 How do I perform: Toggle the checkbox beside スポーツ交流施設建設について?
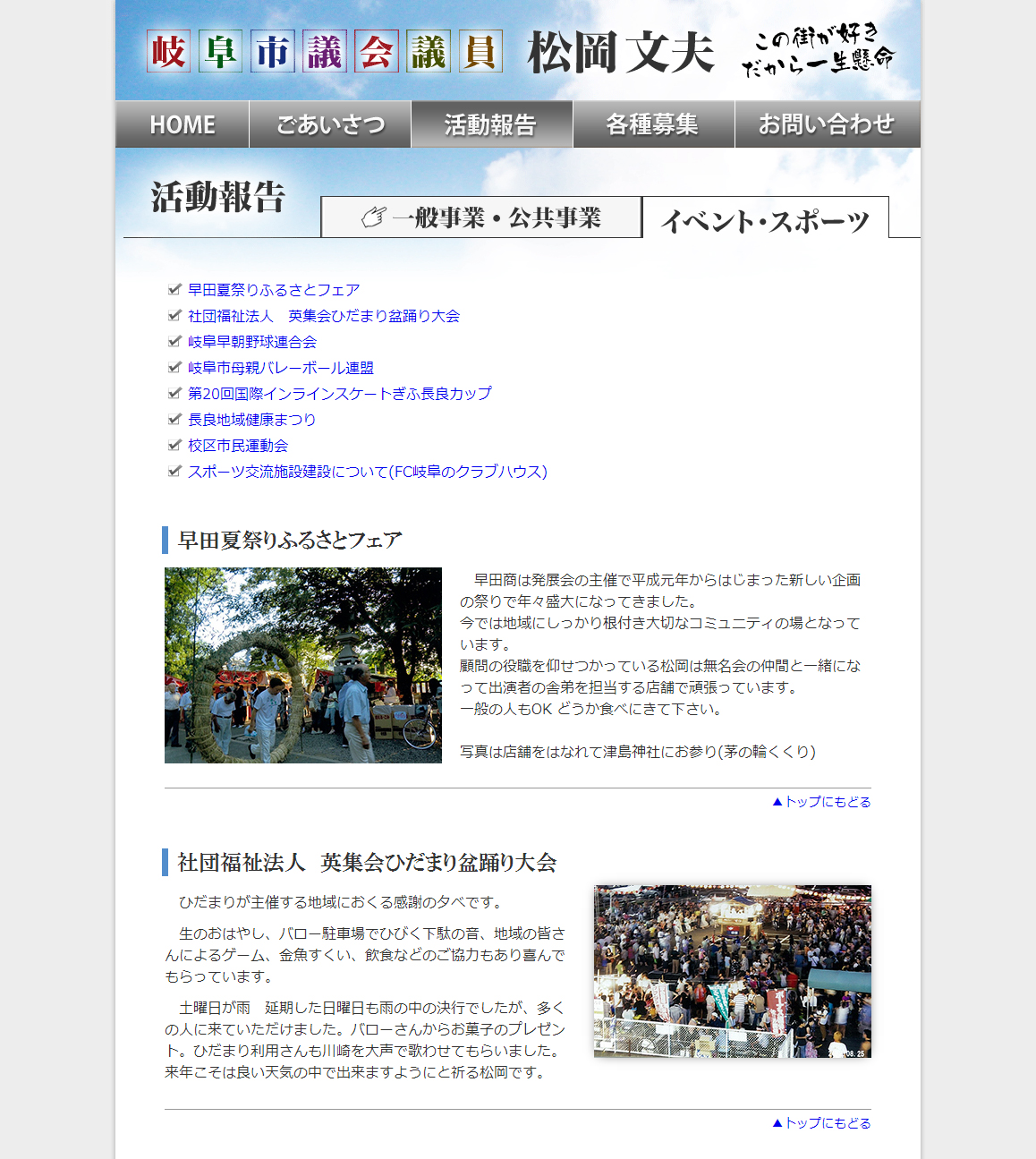click(174, 471)
